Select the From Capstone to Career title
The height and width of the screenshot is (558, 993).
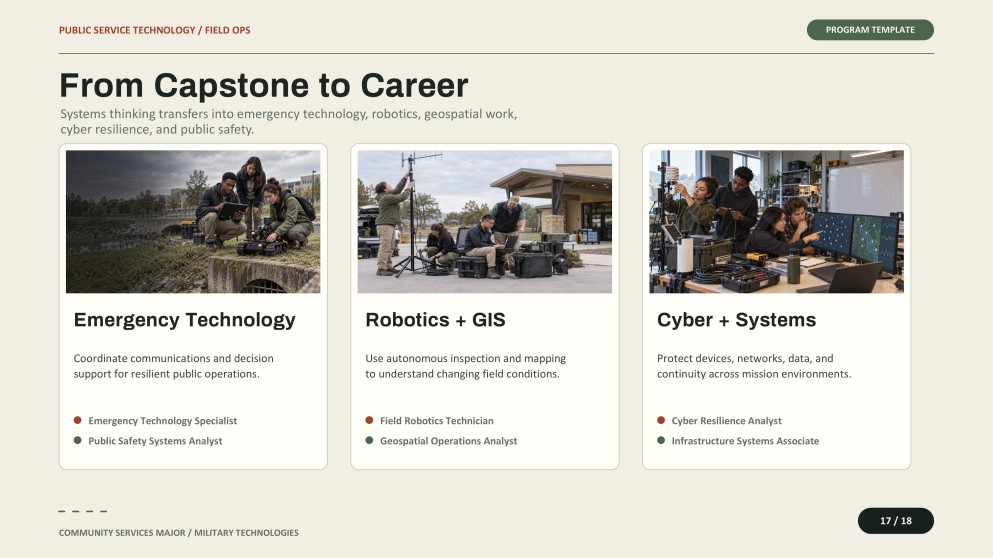tap(263, 86)
